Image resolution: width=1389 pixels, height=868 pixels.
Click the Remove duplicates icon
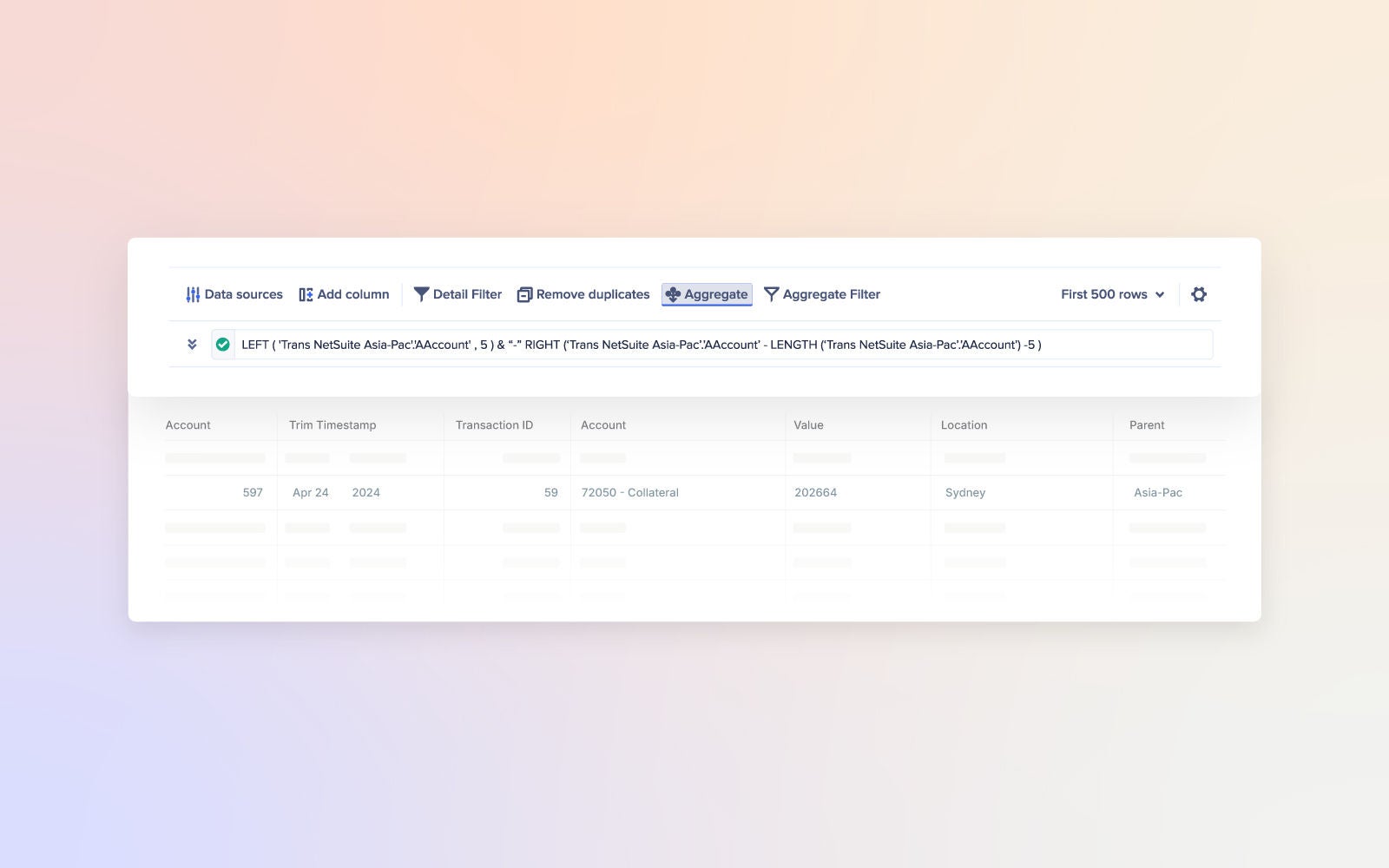pyautogui.click(x=524, y=294)
